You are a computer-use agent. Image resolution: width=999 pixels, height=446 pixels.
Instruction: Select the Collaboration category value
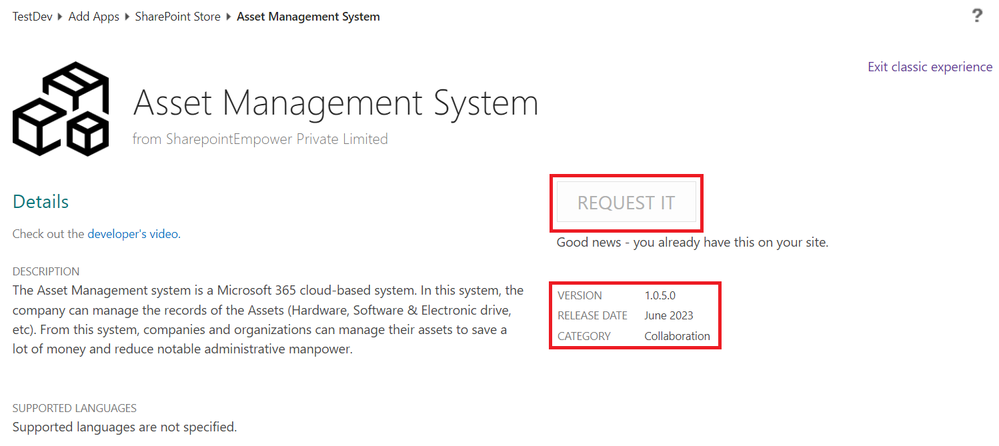point(677,336)
